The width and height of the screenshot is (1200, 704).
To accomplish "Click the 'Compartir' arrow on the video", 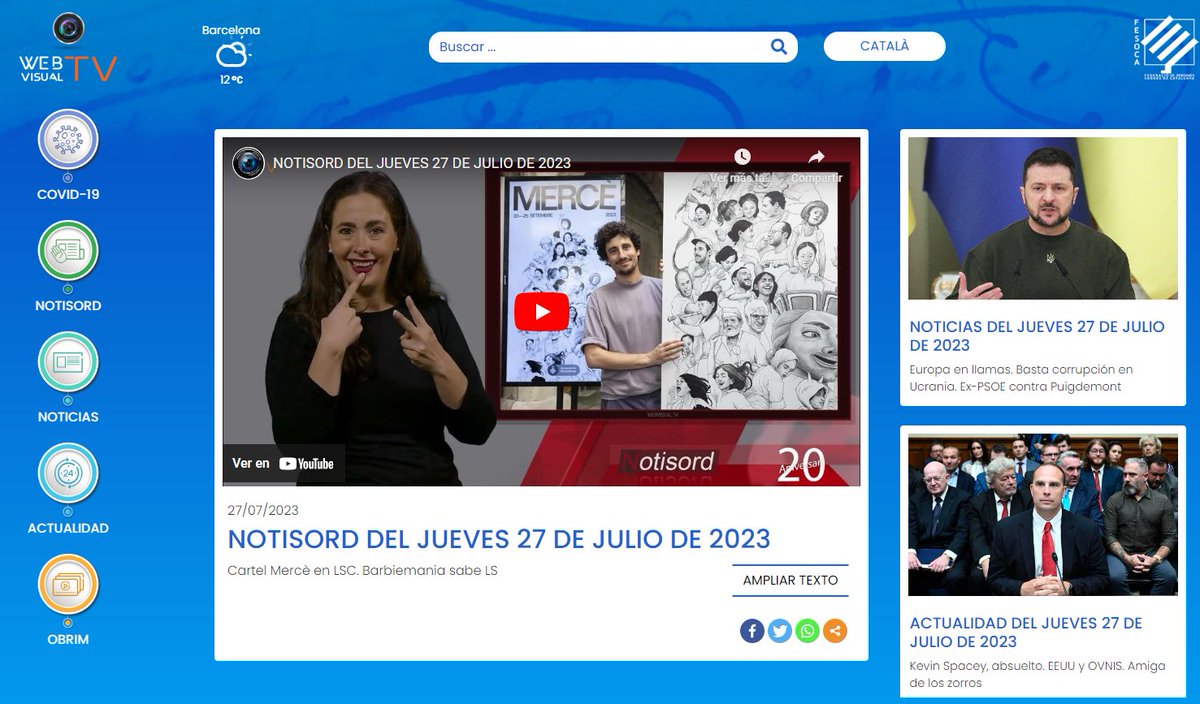I will pos(818,158).
